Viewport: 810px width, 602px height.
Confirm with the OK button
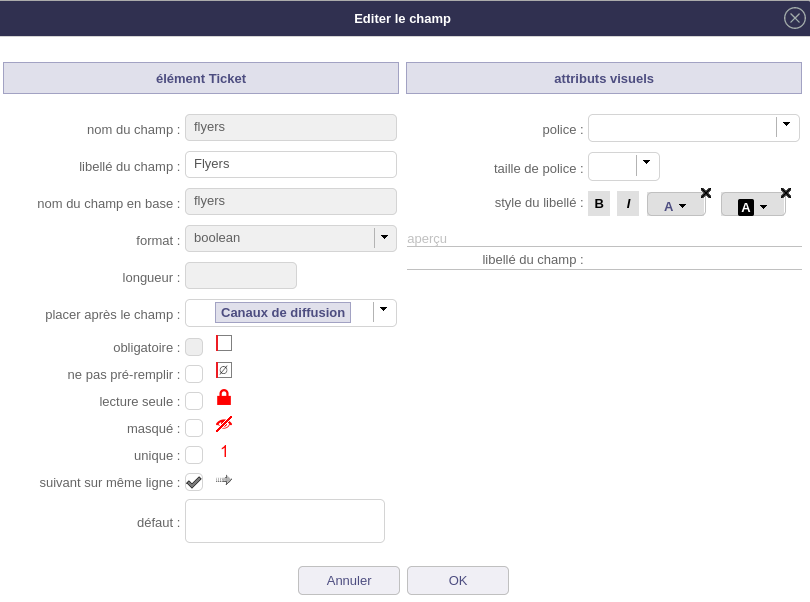tap(458, 580)
